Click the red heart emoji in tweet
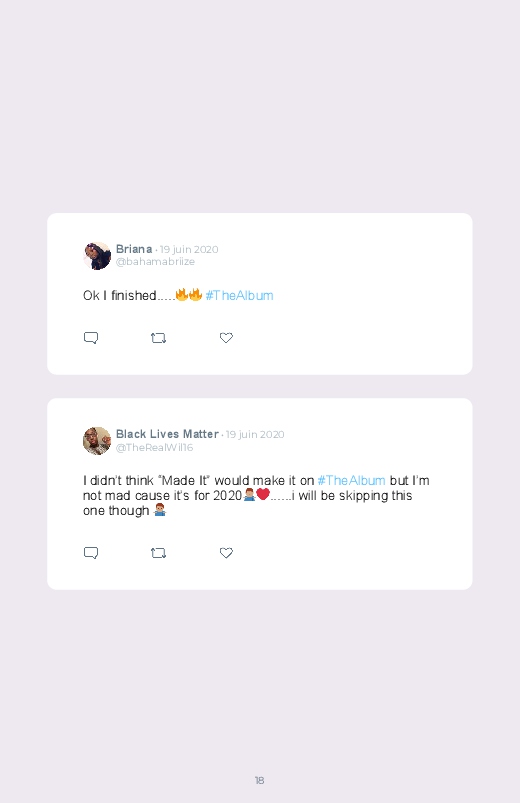Viewport: 520px width, 803px height. click(x=263, y=494)
